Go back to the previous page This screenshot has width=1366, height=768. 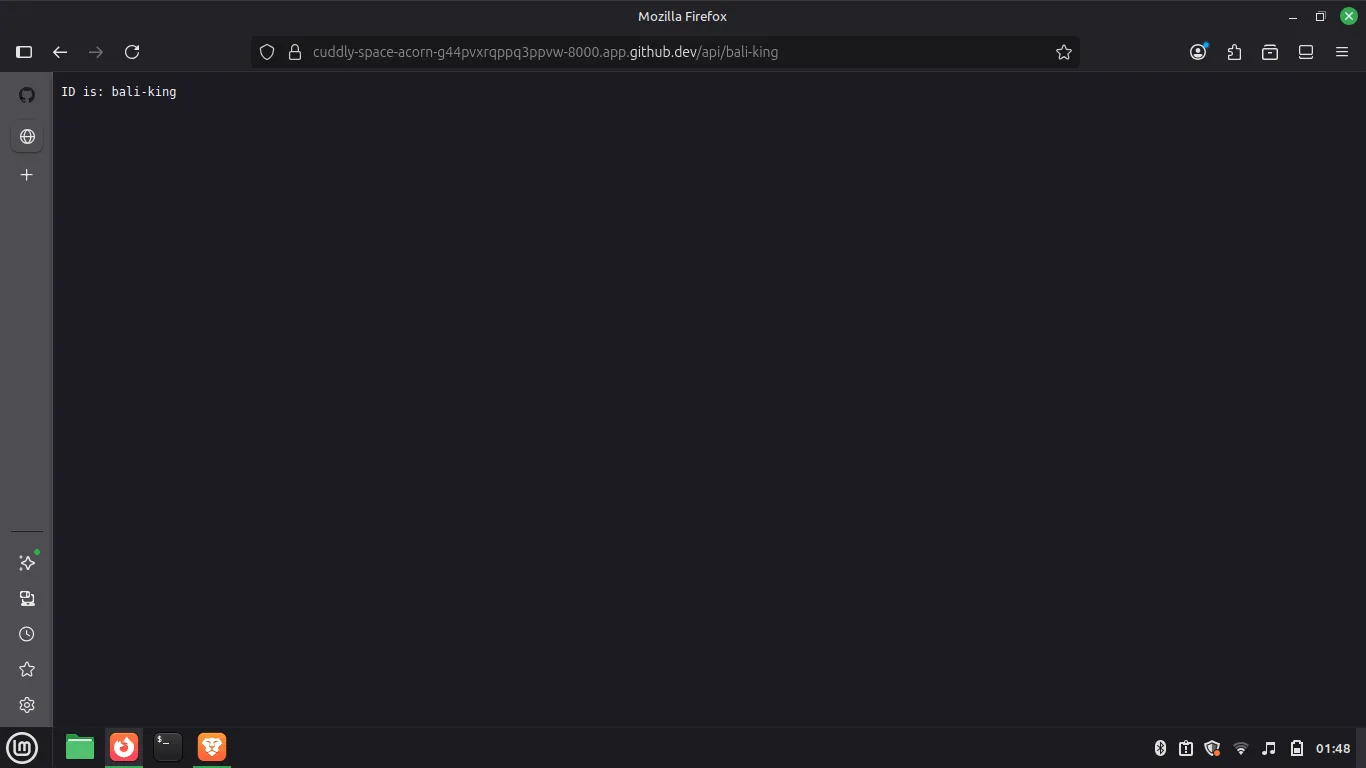(x=60, y=52)
